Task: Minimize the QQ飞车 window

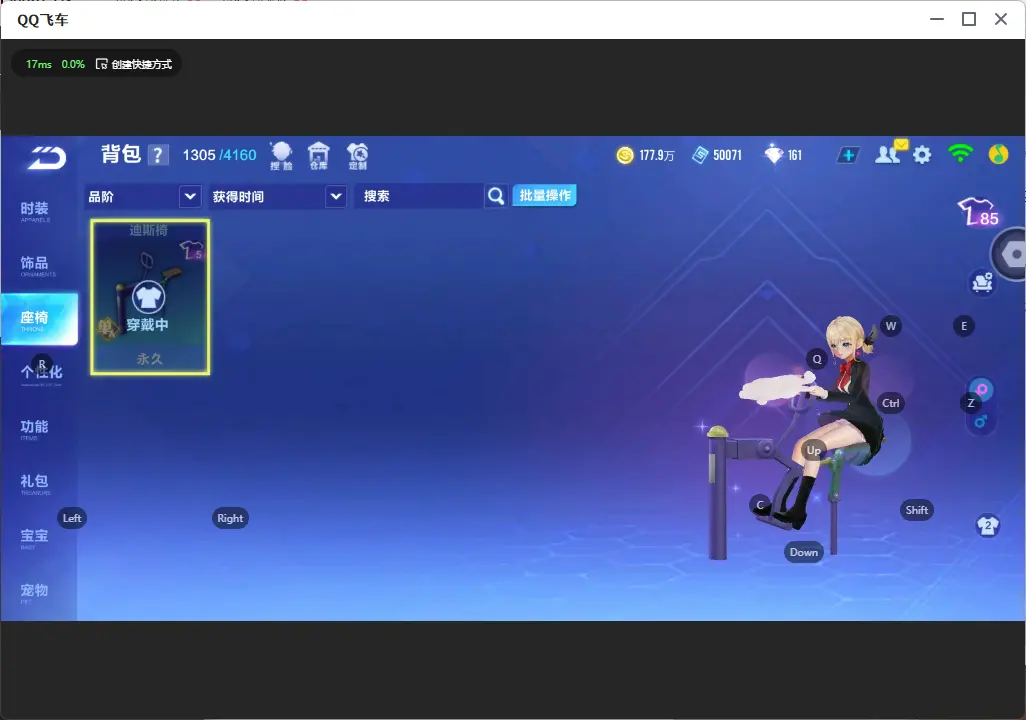Action: pyautogui.click(x=937, y=19)
